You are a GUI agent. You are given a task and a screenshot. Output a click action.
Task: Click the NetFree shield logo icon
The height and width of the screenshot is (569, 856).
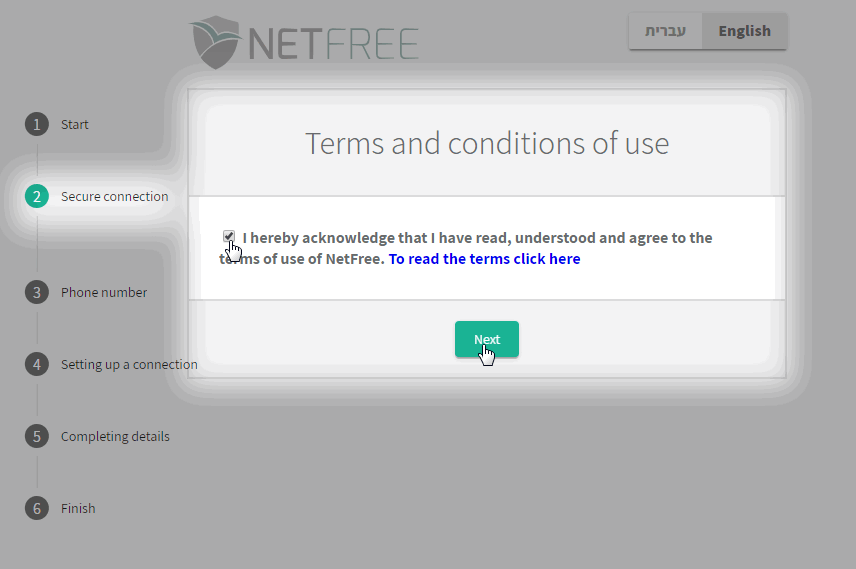(216, 43)
